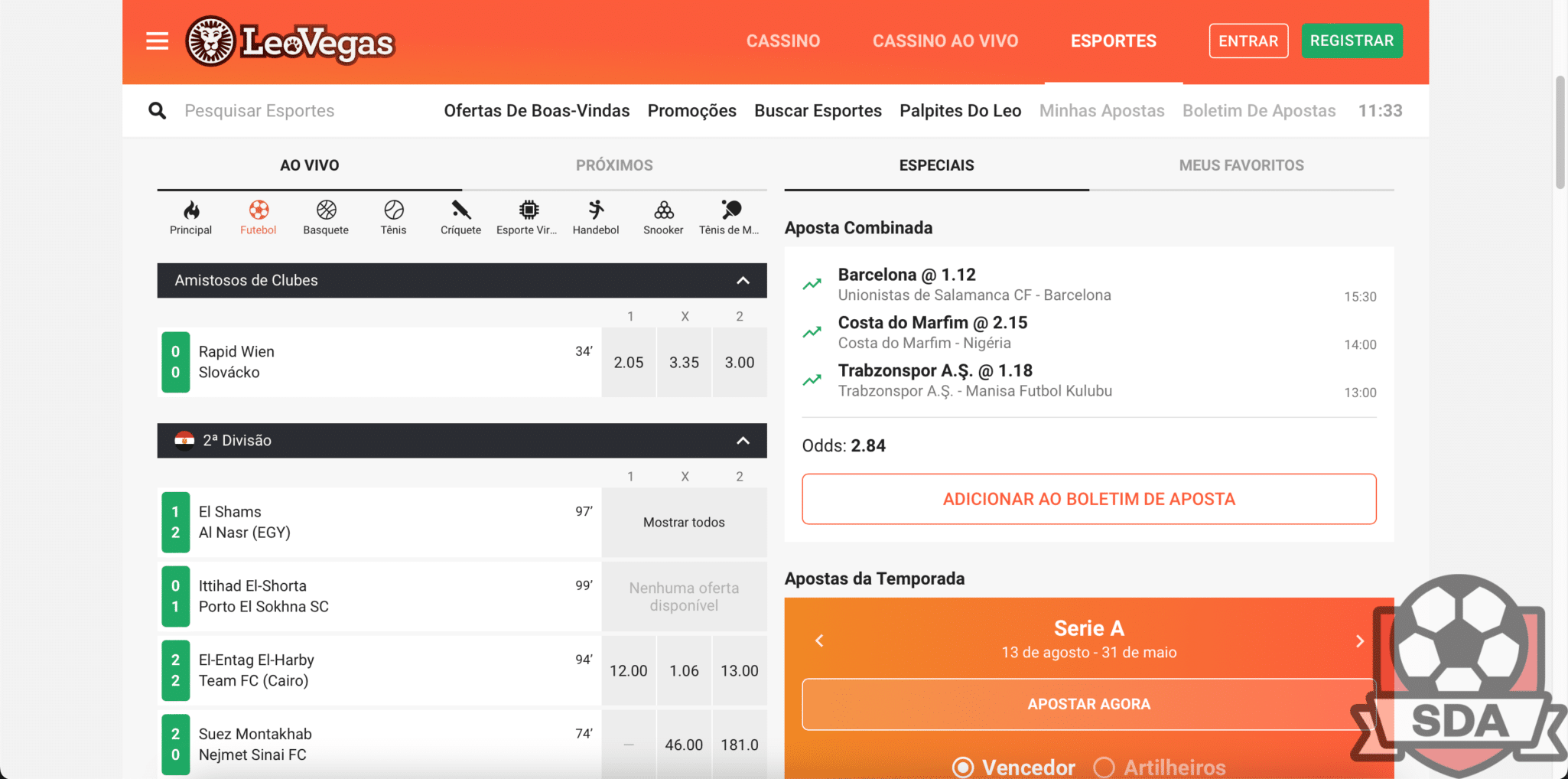
Task: Click the LeoVegas lion logo
Action: coord(289,41)
